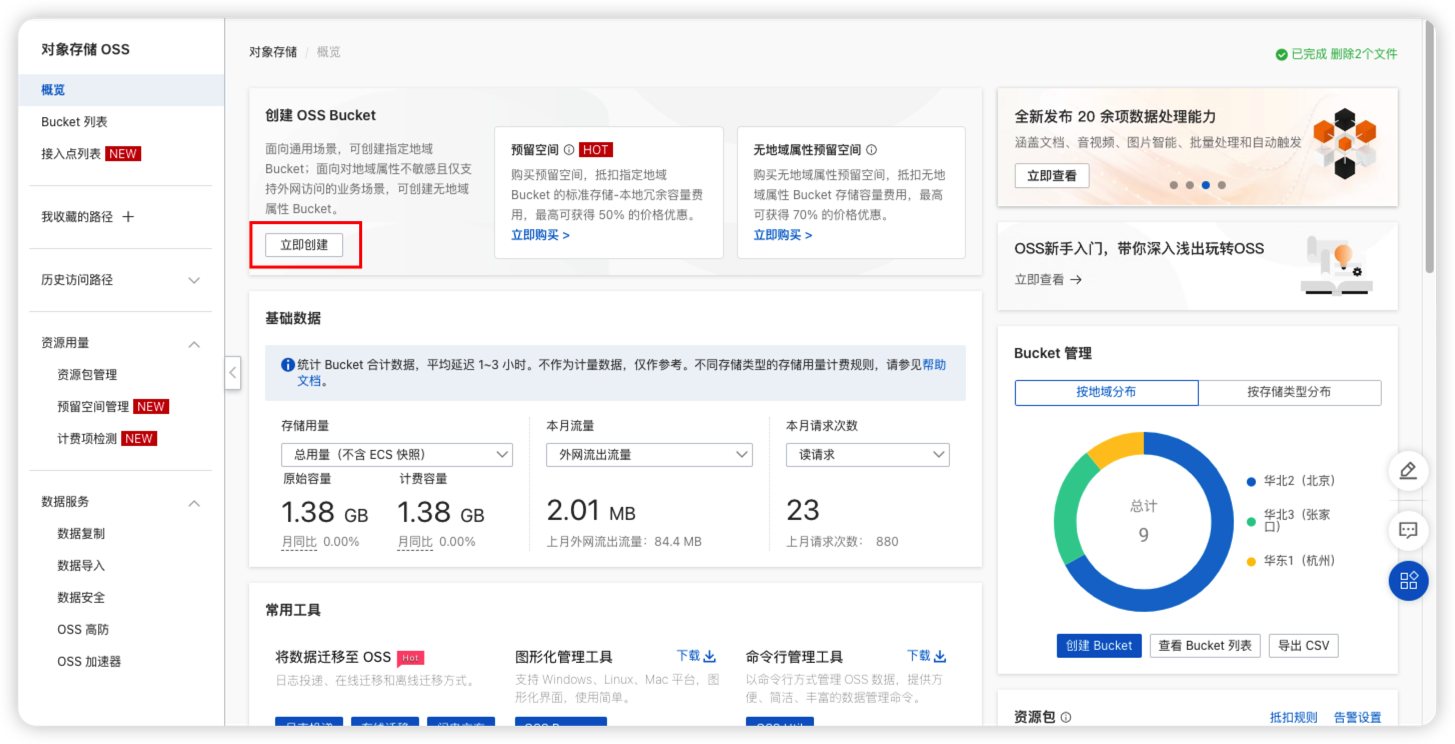1455x744 pixels.
Task: Click the info icon next to 无地域属性预留空间
Action: tap(871, 150)
